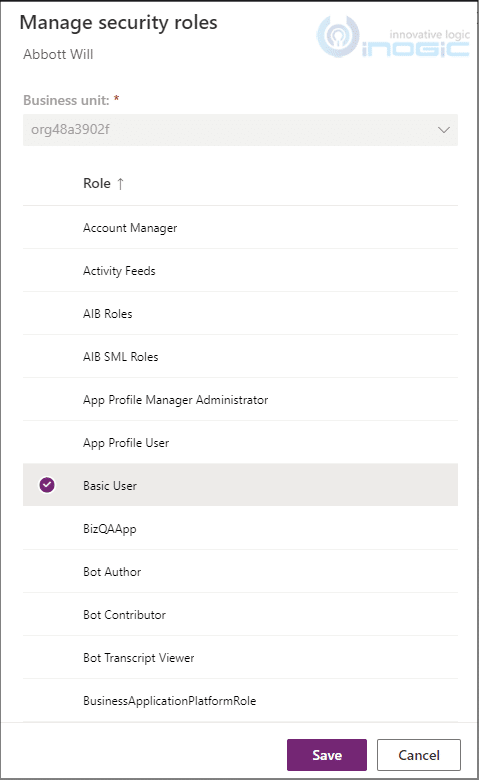Choose the AIB Roles row
This screenshot has height=780, width=479.
240,313
